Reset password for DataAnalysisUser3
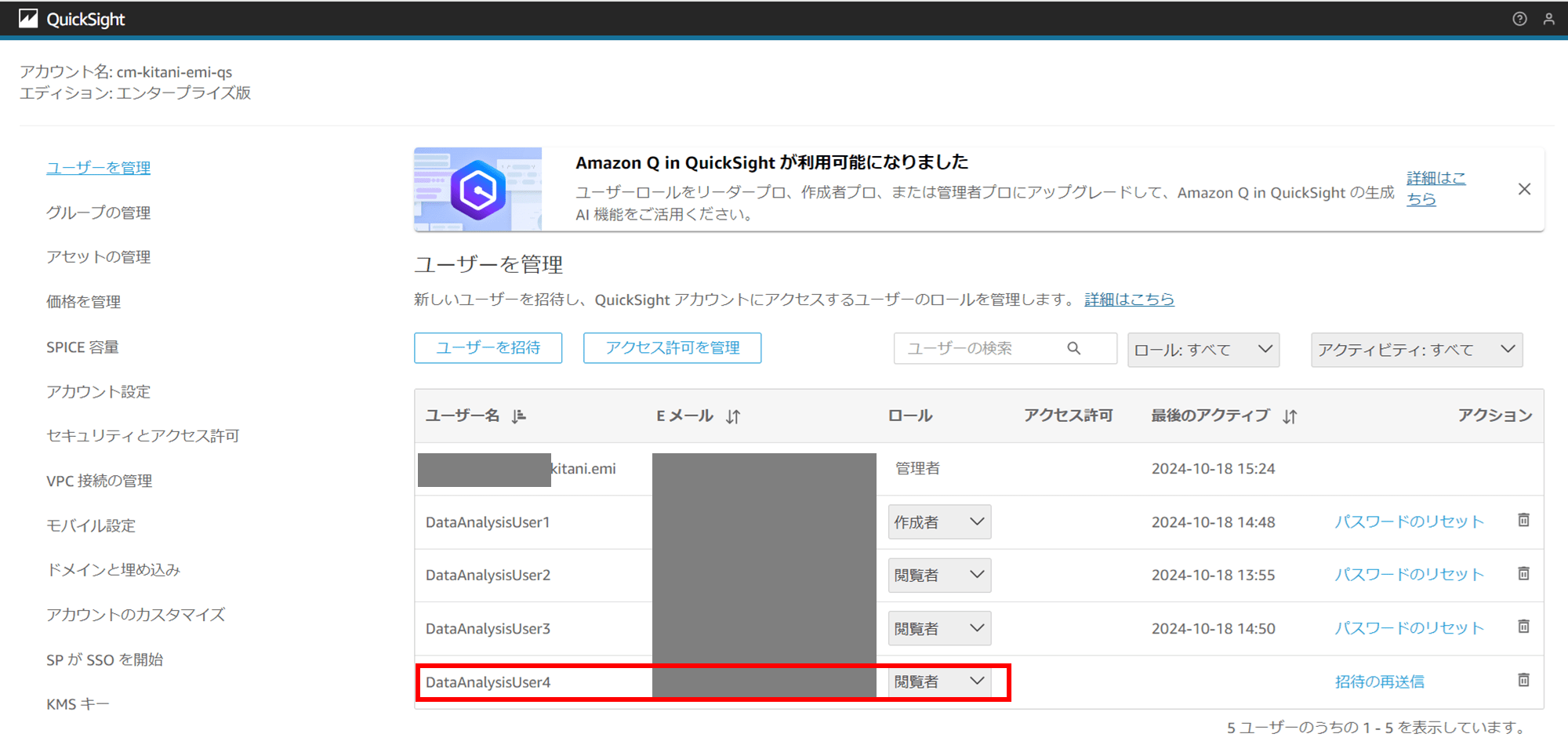 coord(1409,628)
